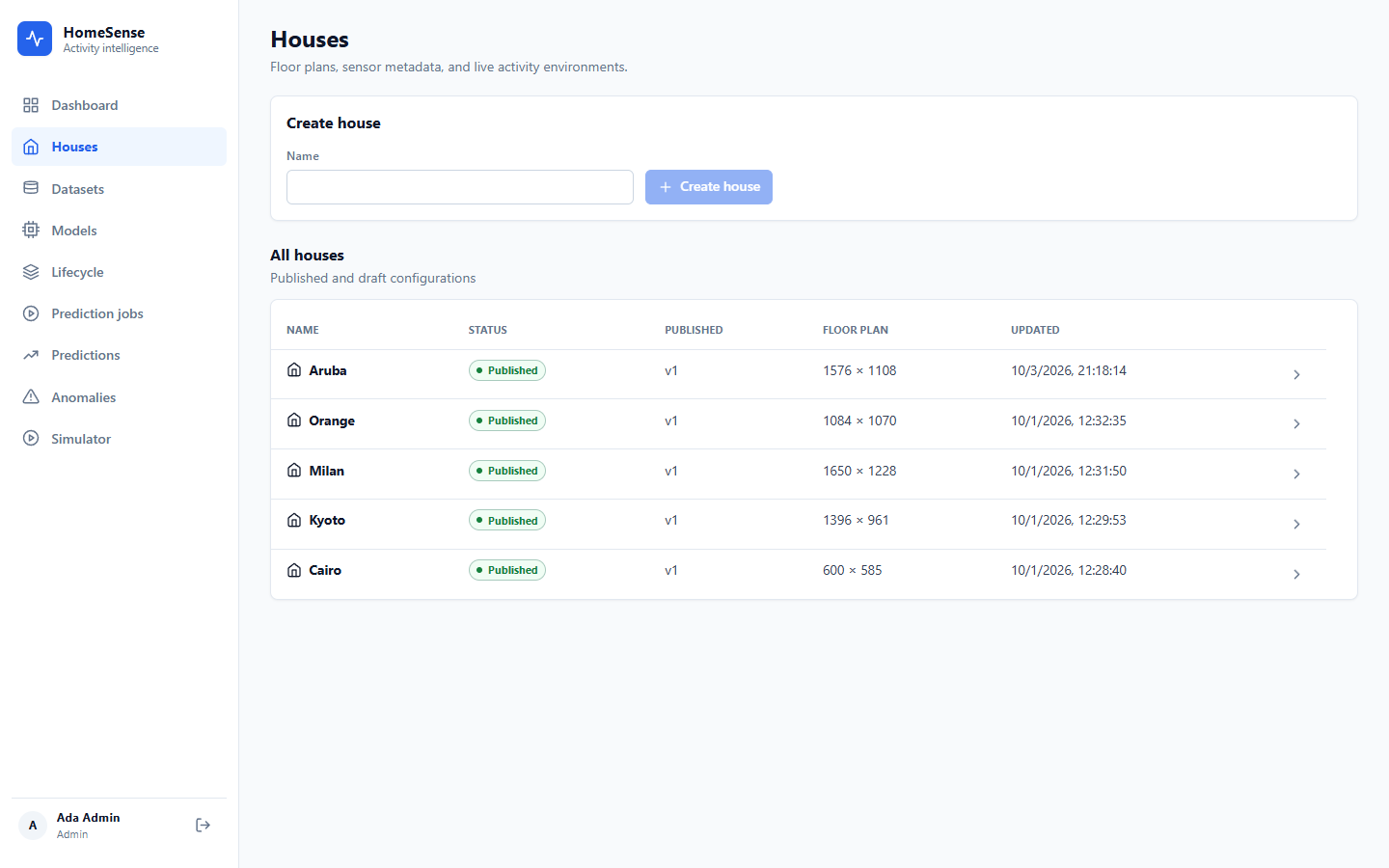Click the floor plan value 1396 × 961
1389x868 pixels.
856,520
